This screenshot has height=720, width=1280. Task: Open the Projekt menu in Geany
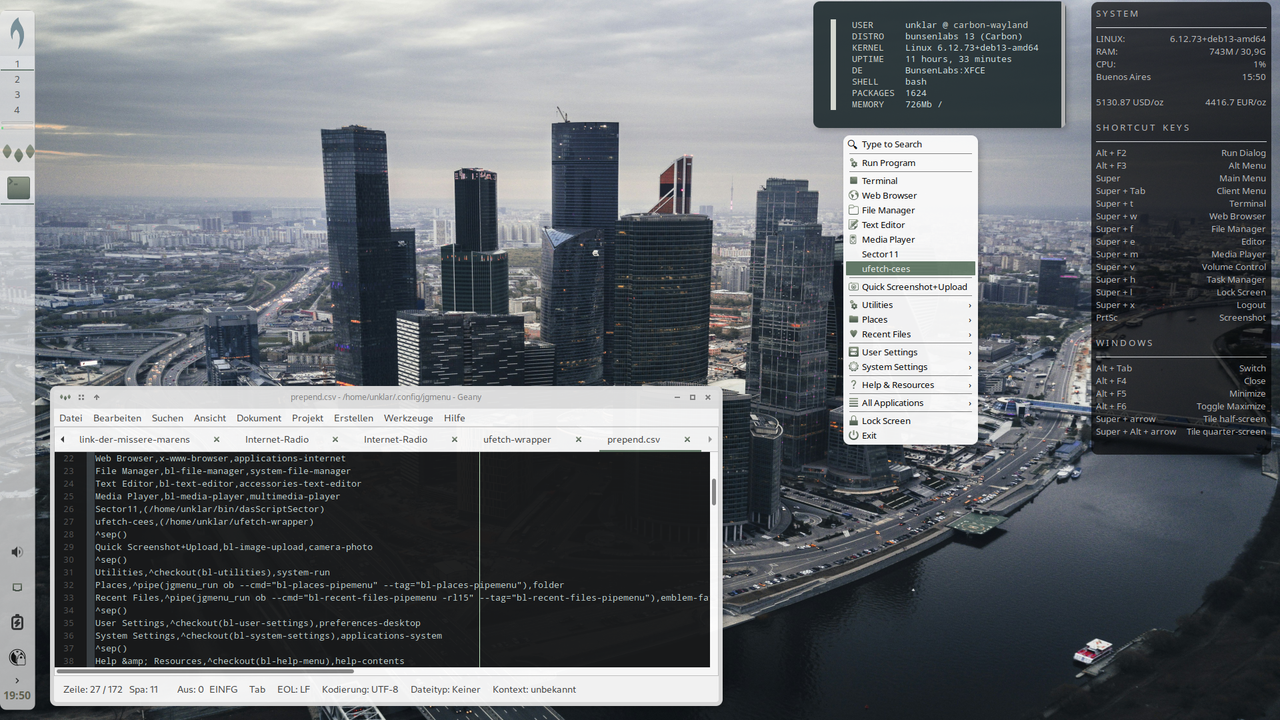pos(308,418)
